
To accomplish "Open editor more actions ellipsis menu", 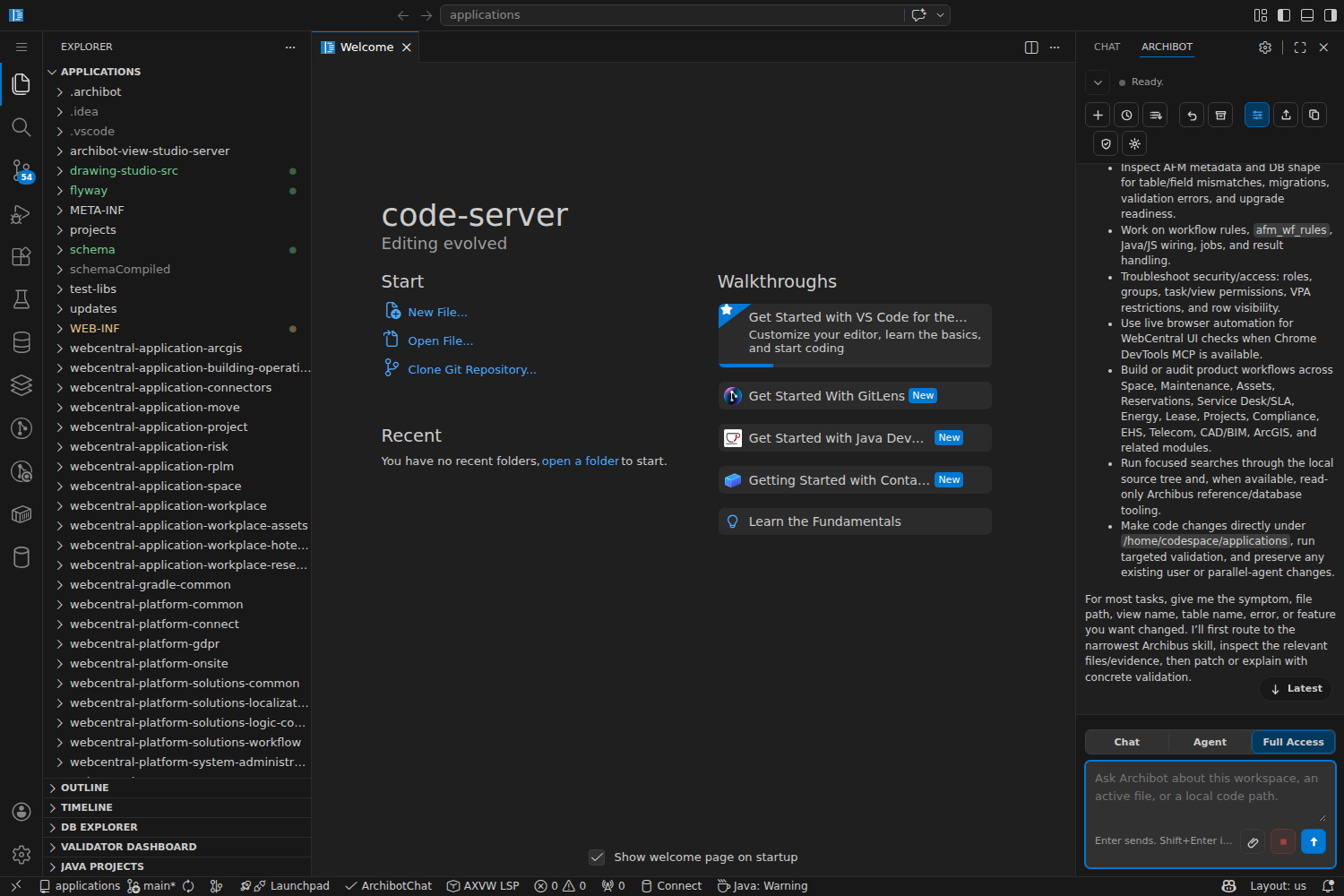I will 1055,47.
